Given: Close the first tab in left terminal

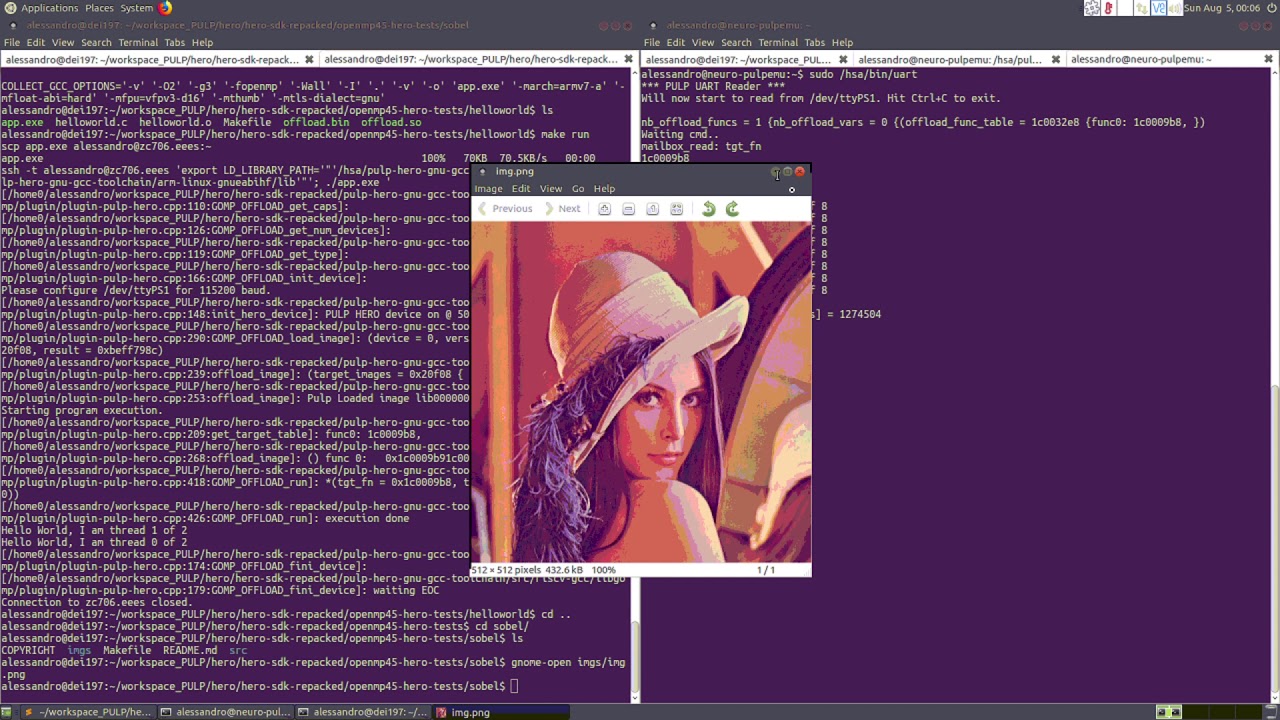Looking at the screenshot, I should tap(309, 60).
